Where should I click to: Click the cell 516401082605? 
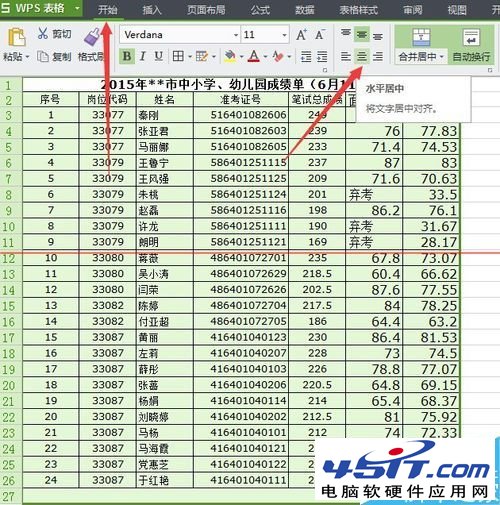(x=241, y=147)
